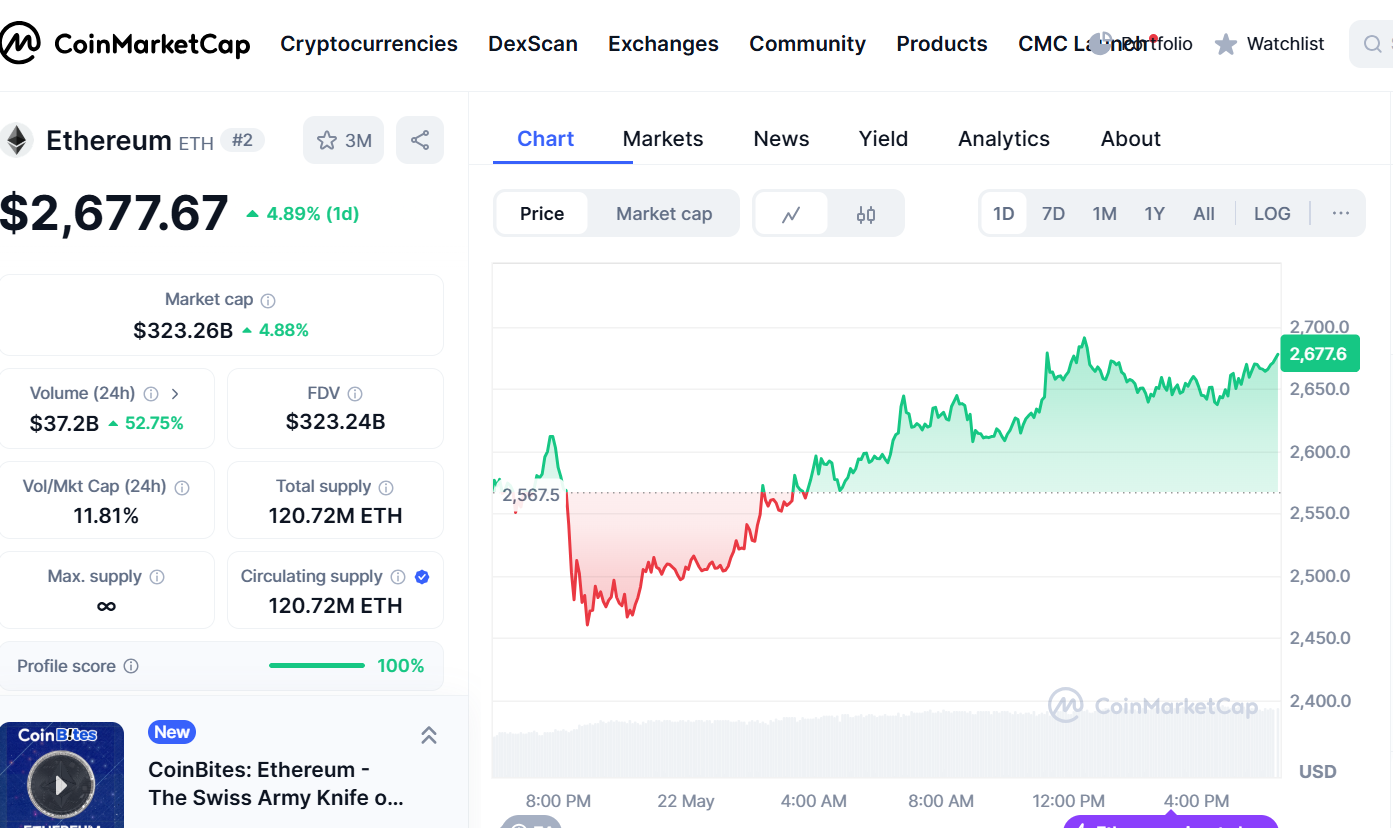1393x828 pixels.
Task: Select the candlestick chart type icon
Action: [x=866, y=214]
